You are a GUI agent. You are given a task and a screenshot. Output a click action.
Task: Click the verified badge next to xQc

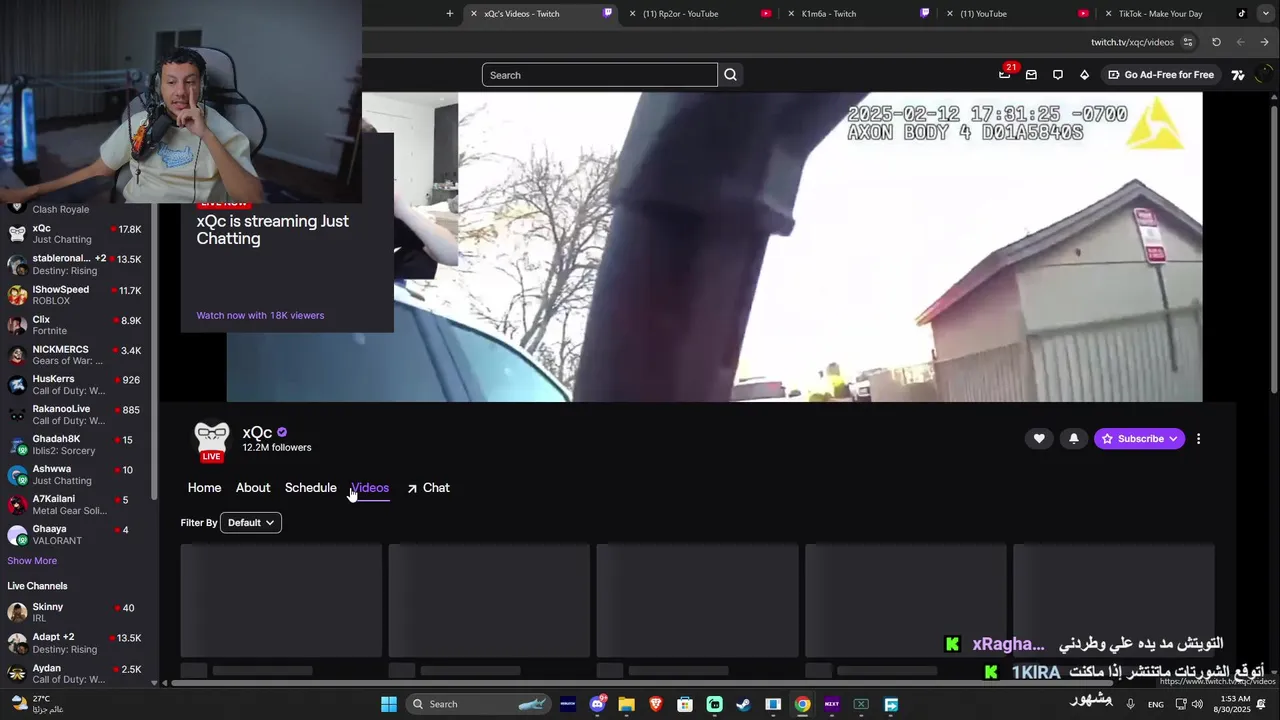click(282, 432)
